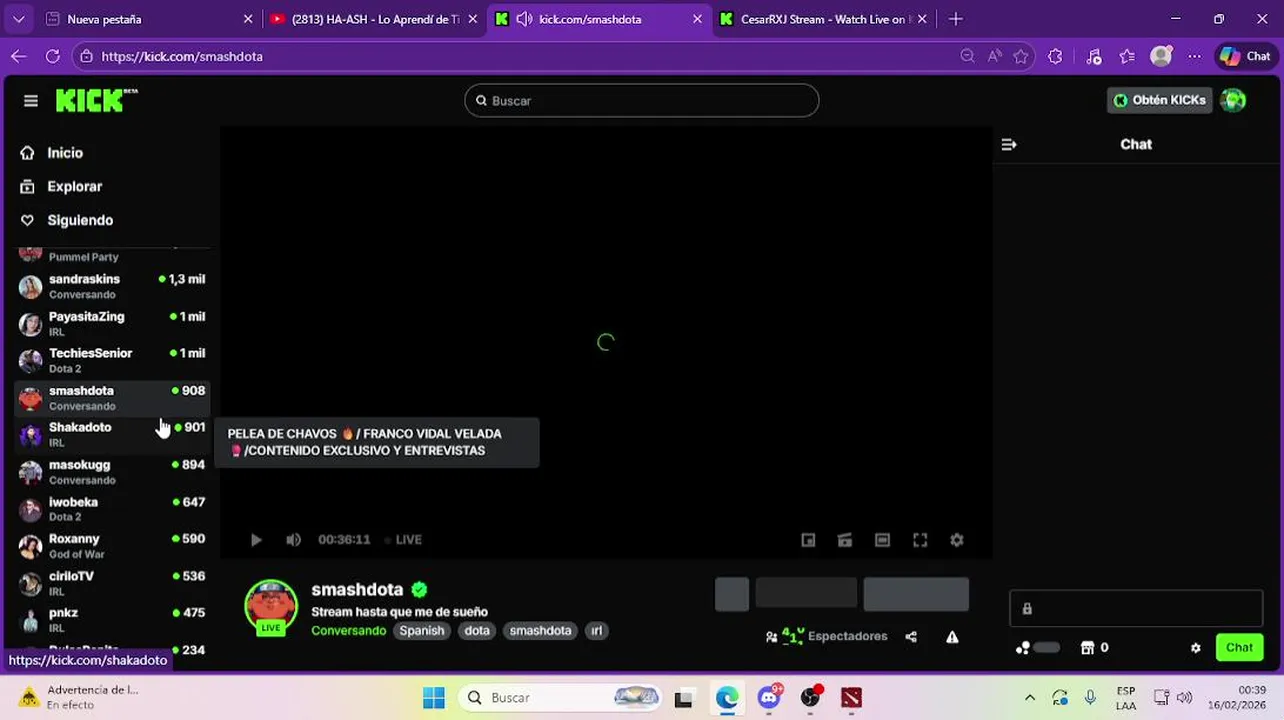
Task: Click the Spanish tag
Action: (x=422, y=631)
